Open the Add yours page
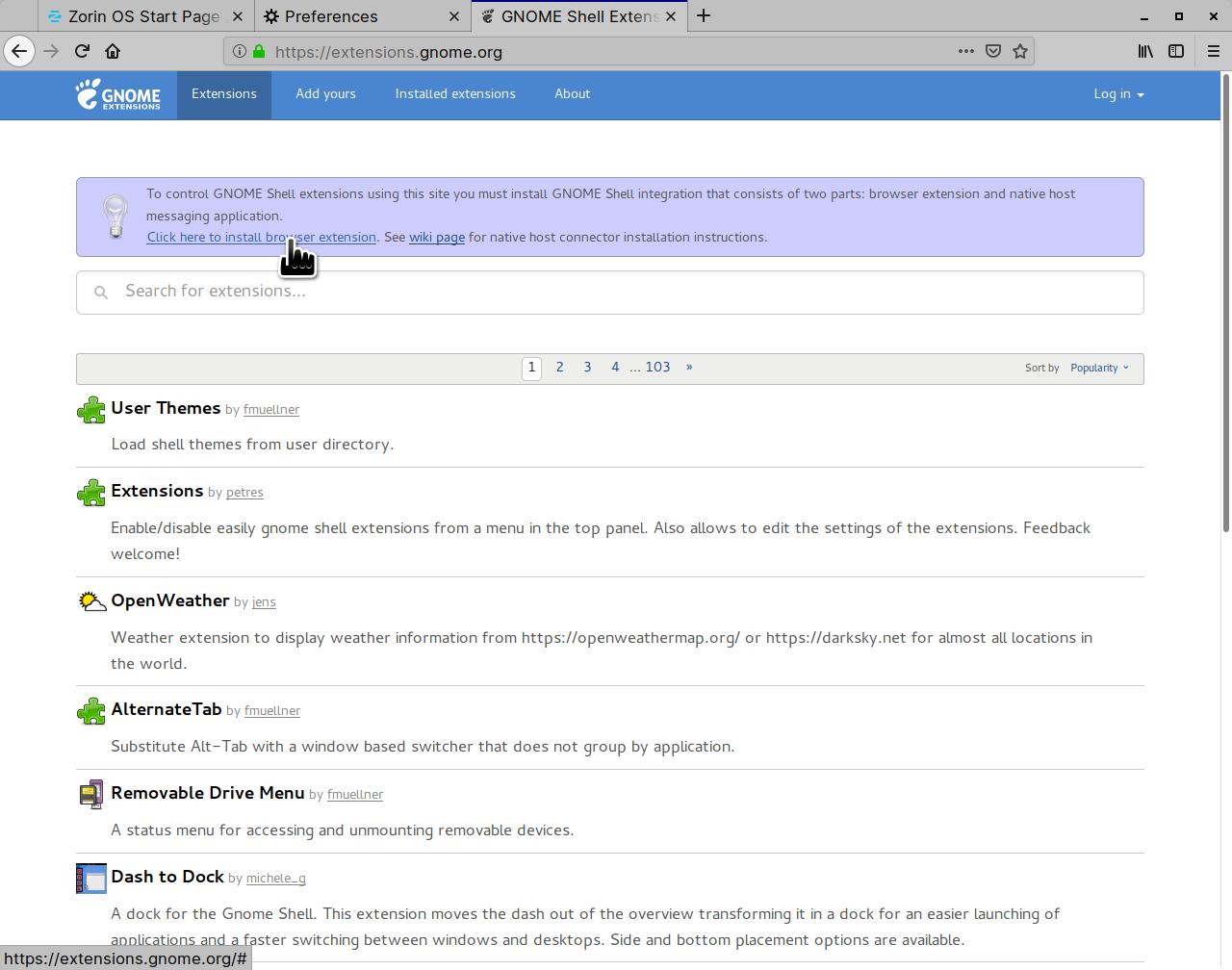This screenshot has width=1232, height=970. pos(325,94)
